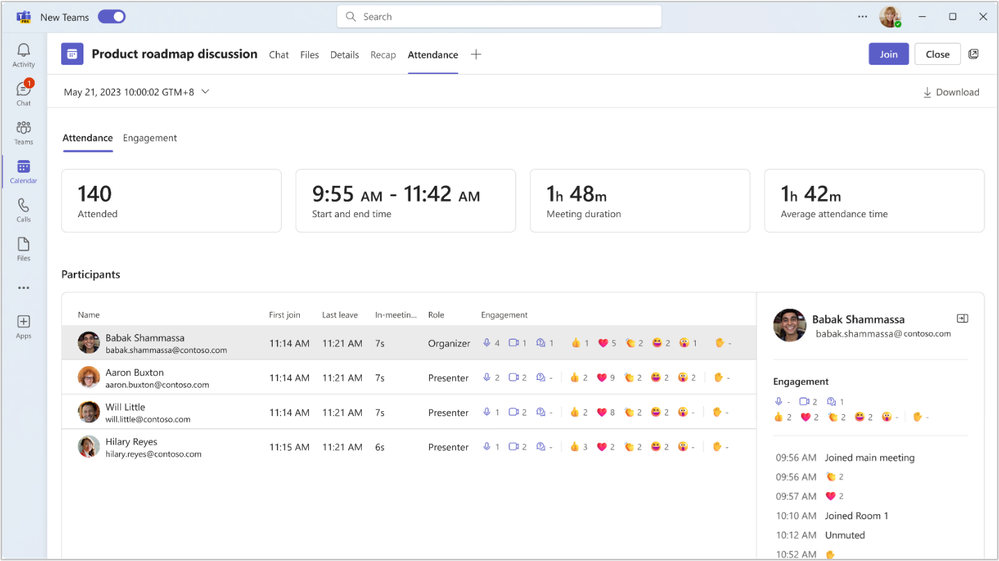Image resolution: width=999 pixels, height=561 pixels.
Task: Close Babak Shammassa's details panel icon
Action: point(963,318)
